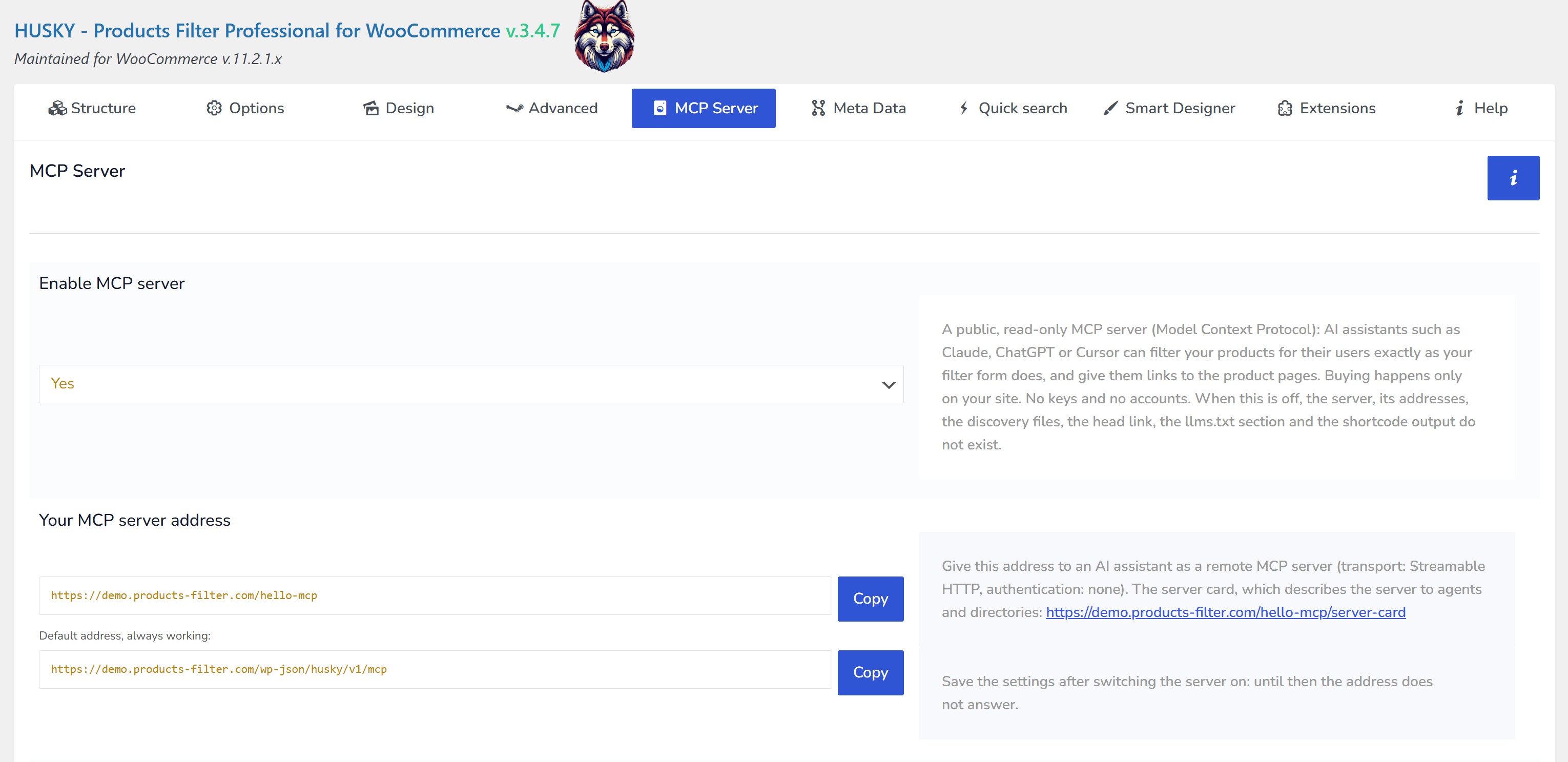Click 'Maintained for WooCommerce v.11.2.1.x' text
The width and height of the screenshot is (1568, 762).
tap(148, 59)
